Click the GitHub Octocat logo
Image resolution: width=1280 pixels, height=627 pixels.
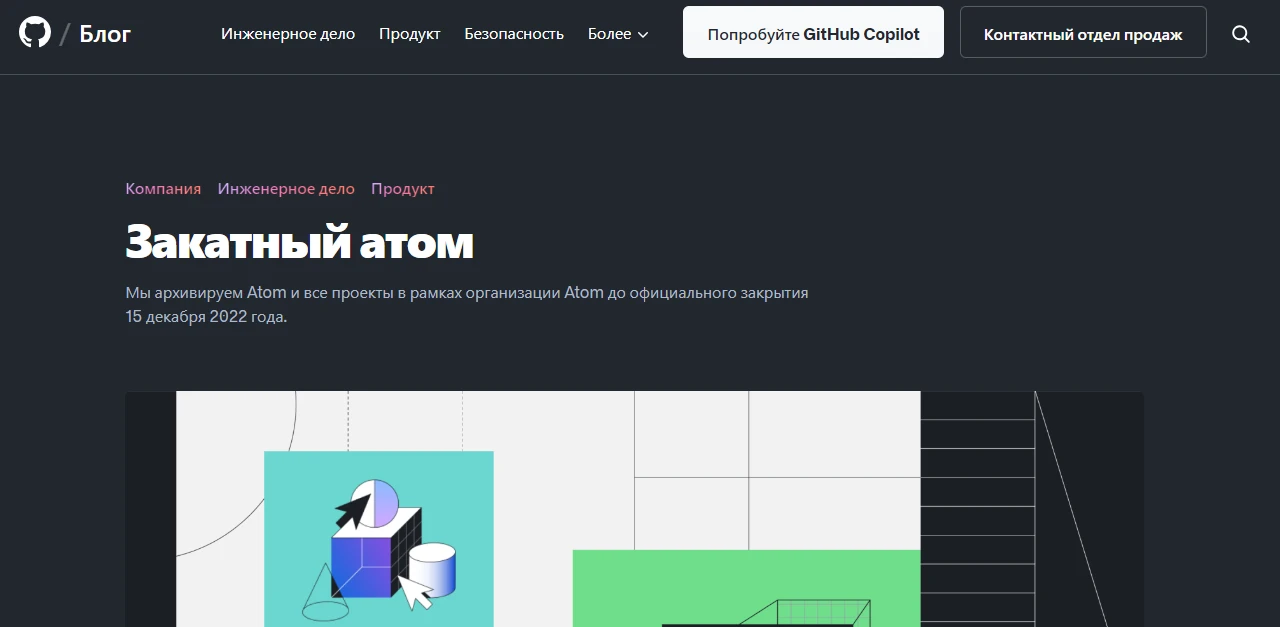tap(35, 33)
